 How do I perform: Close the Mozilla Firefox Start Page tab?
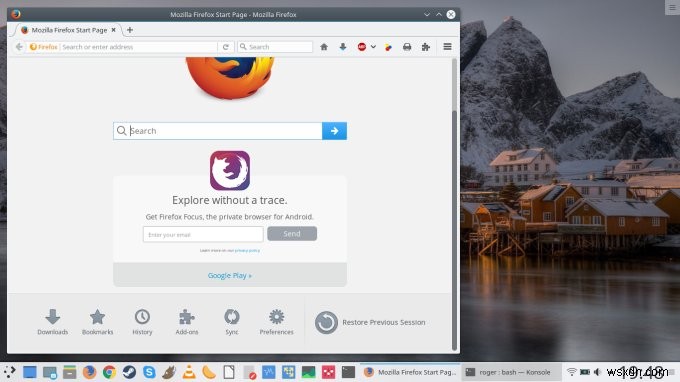point(114,30)
